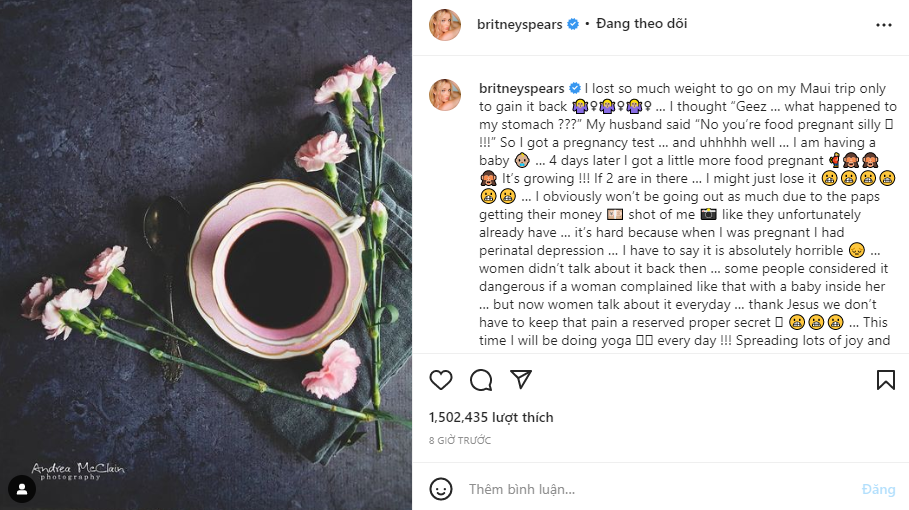View the "1,502,435 lượt thích" likes list
The width and height of the screenshot is (909, 510).
(491, 417)
